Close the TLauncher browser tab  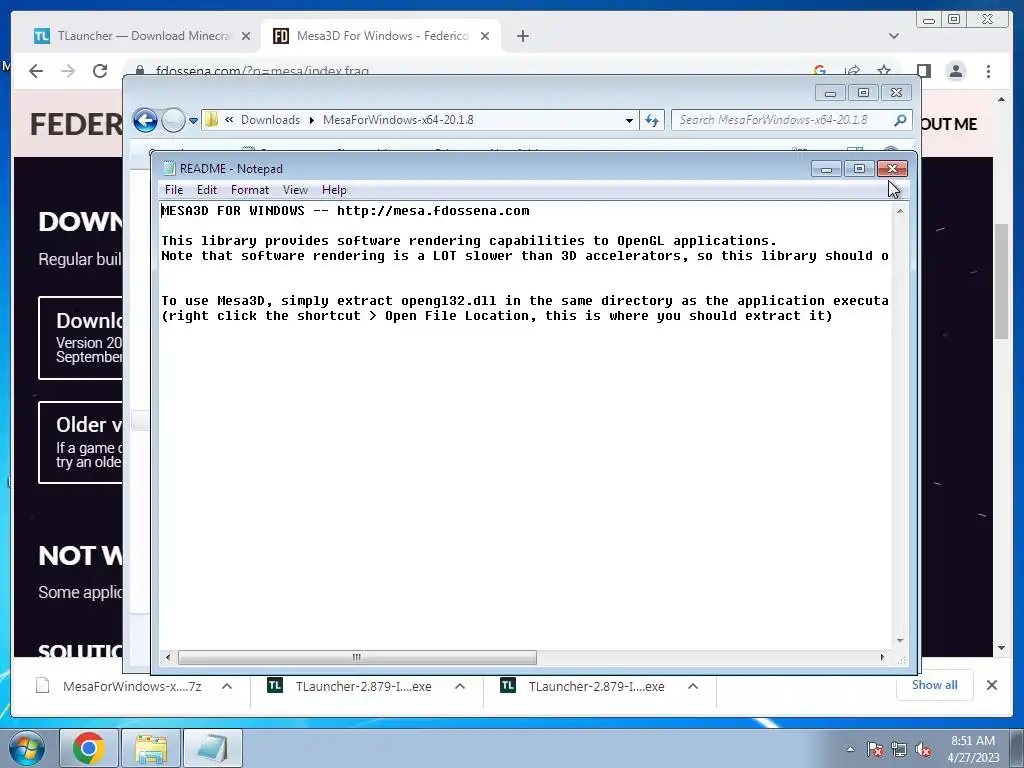[x=246, y=36]
